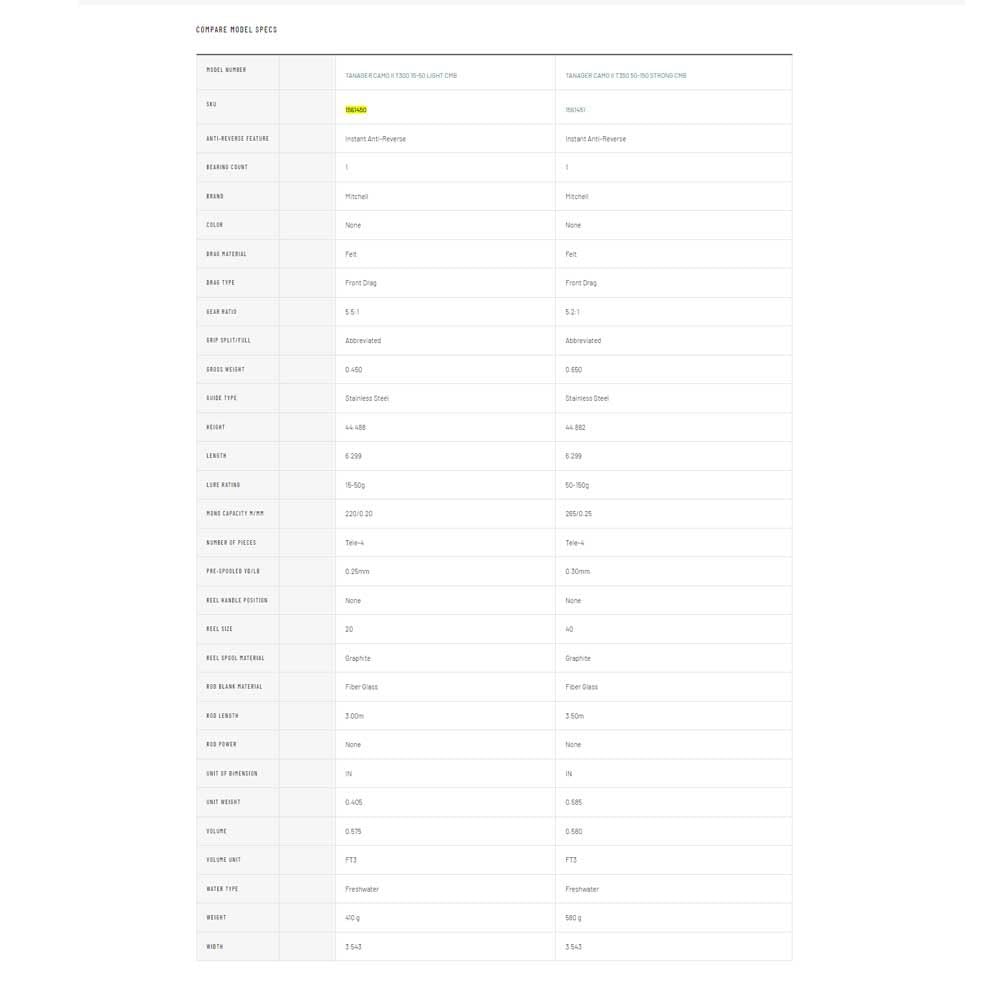Click the 0.450 gross weight value
This screenshot has height=1000, width=1000.
(354, 370)
